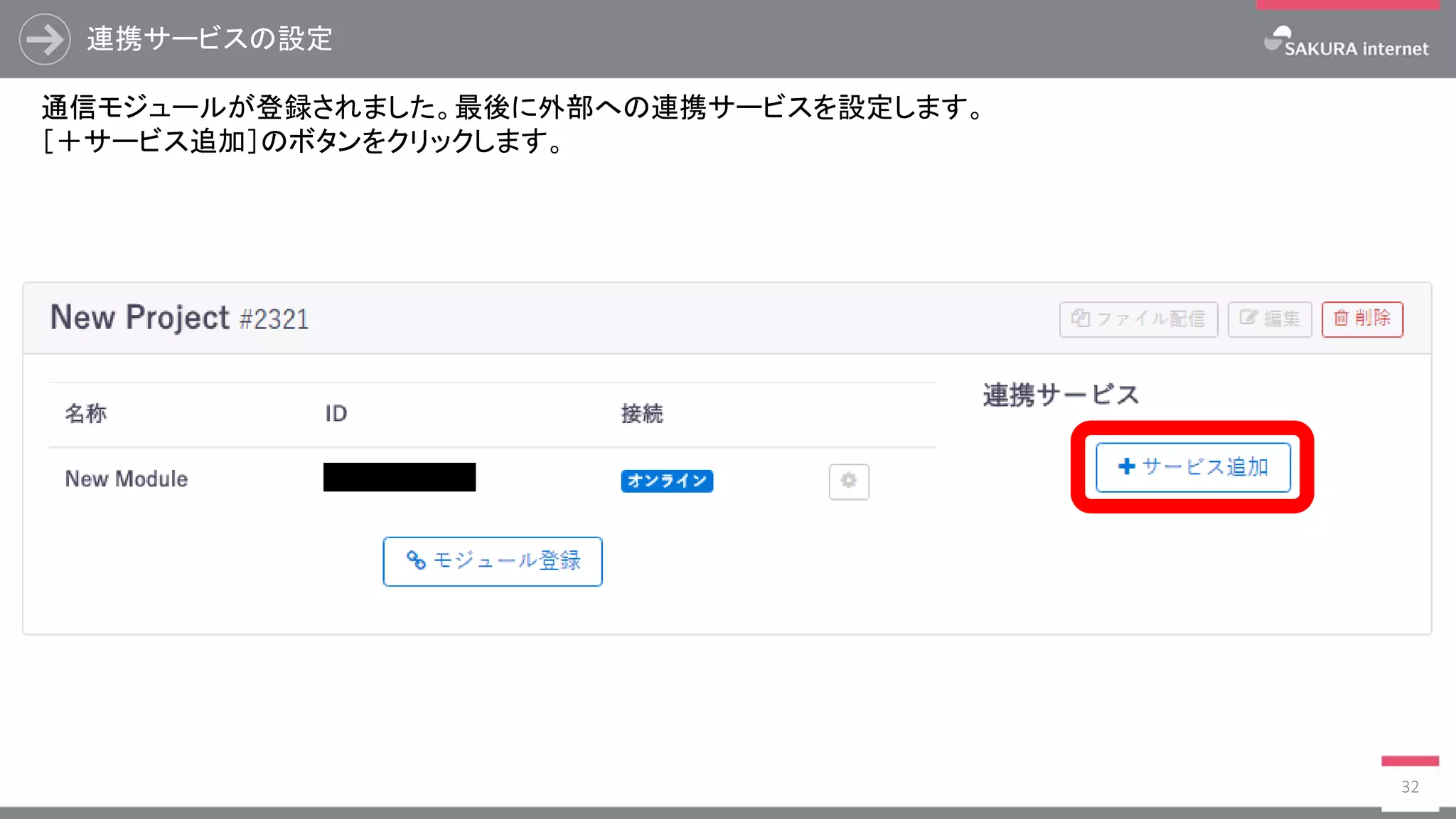The width and height of the screenshot is (1456, 819).
Task: Open ファイル配信 button
Action: (1138, 318)
